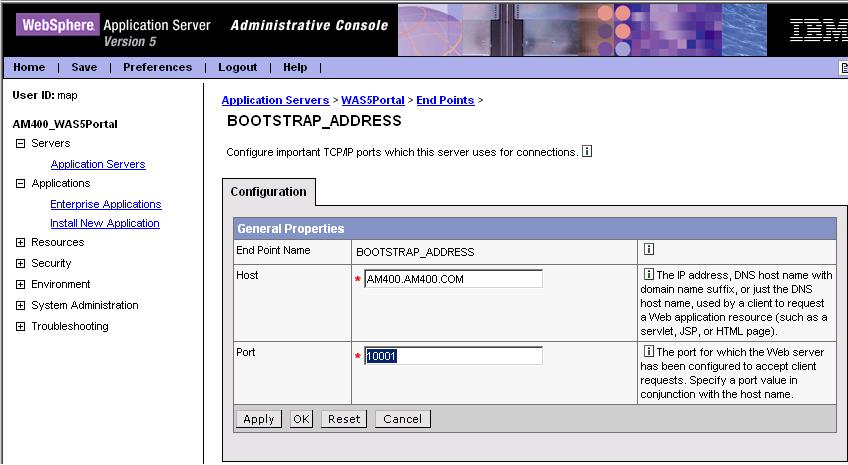Open Save in the menu bar
Image resolution: width=848 pixels, height=465 pixels.
click(x=84, y=67)
